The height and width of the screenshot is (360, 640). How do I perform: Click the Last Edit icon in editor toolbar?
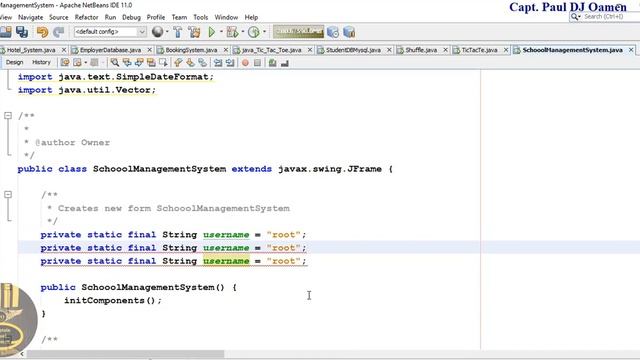[64, 62]
